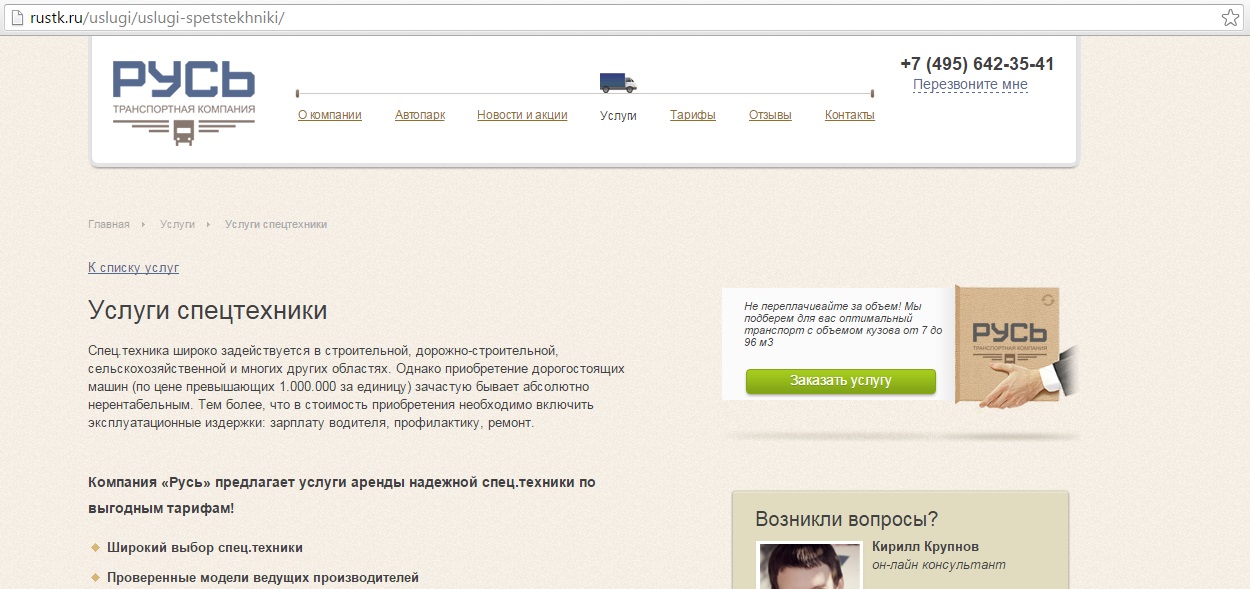Image resolution: width=1250 pixels, height=589 pixels.
Task: Open the Автопарк navigation item
Action: (419, 114)
